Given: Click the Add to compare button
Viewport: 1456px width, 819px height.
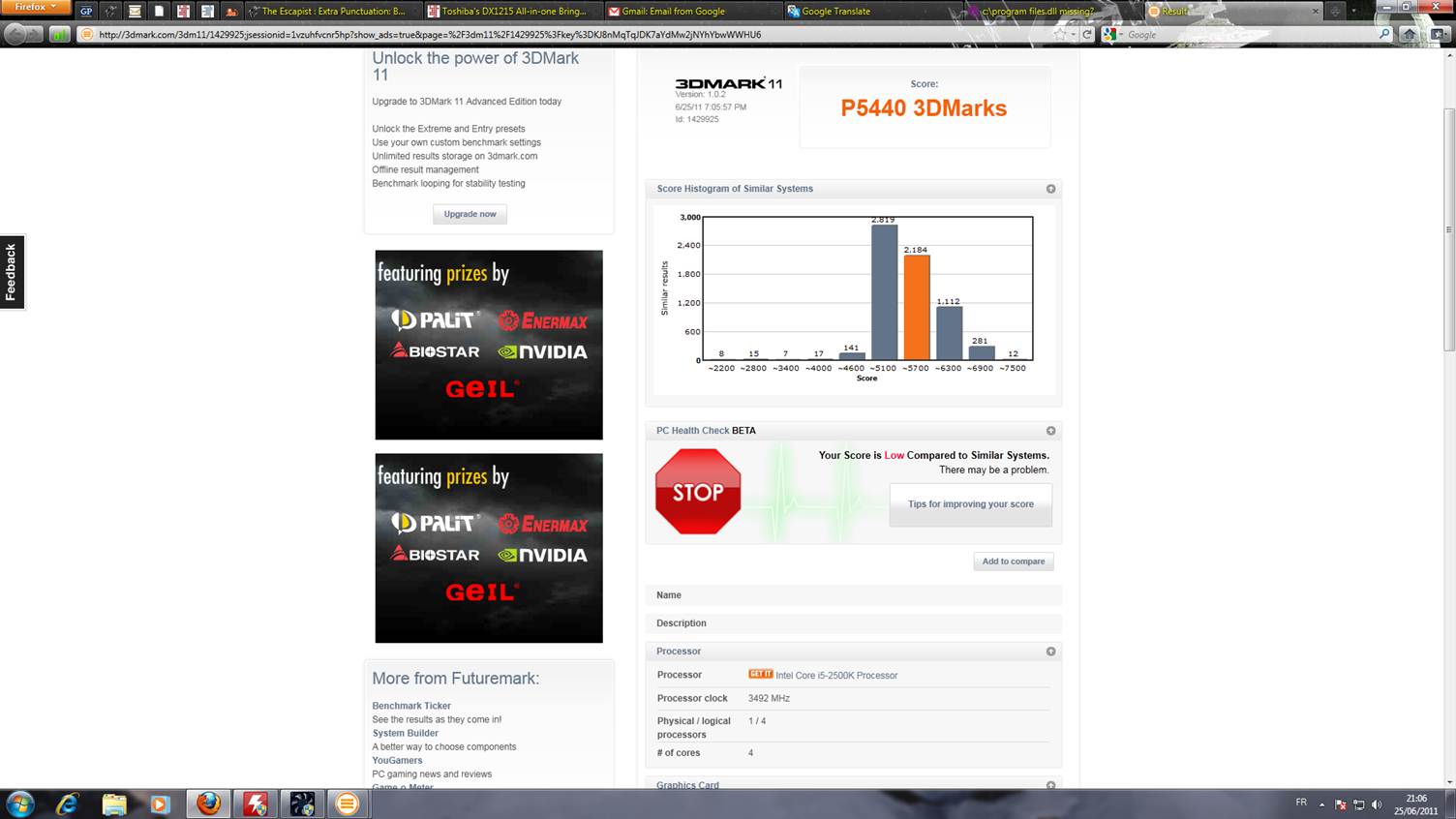Looking at the screenshot, I should (x=1014, y=561).
